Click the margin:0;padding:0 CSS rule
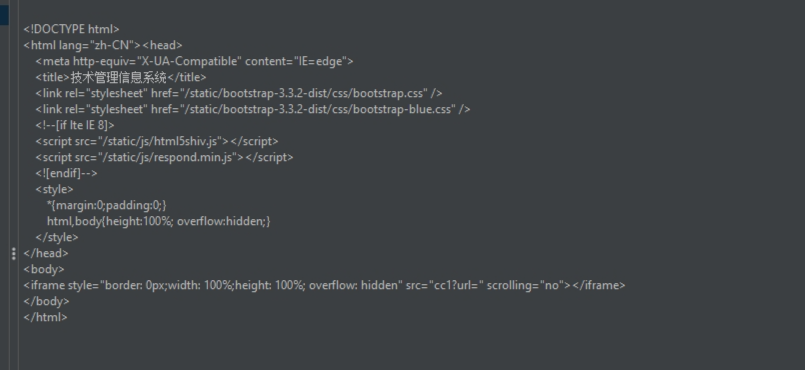Viewport: 805px width, 370px height. tap(107, 205)
